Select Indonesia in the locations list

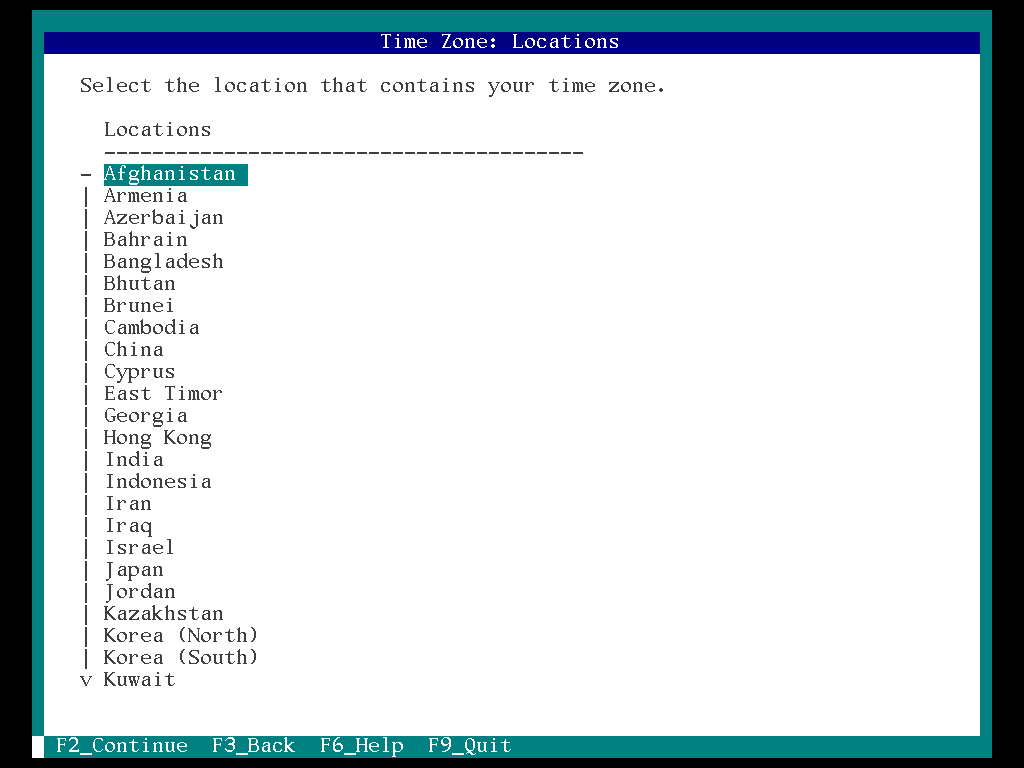point(158,482)
